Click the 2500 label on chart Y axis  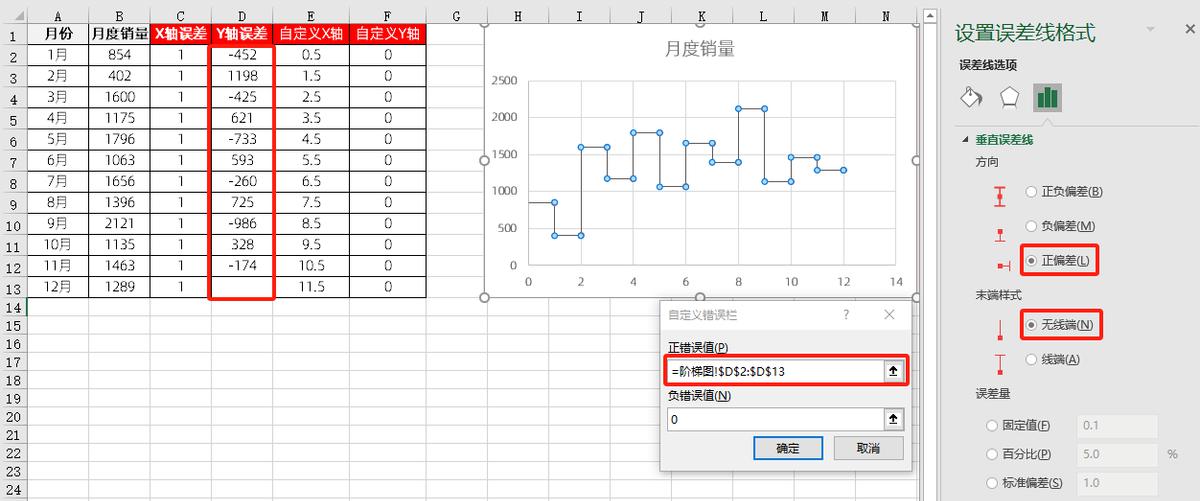tap(505, 80)
